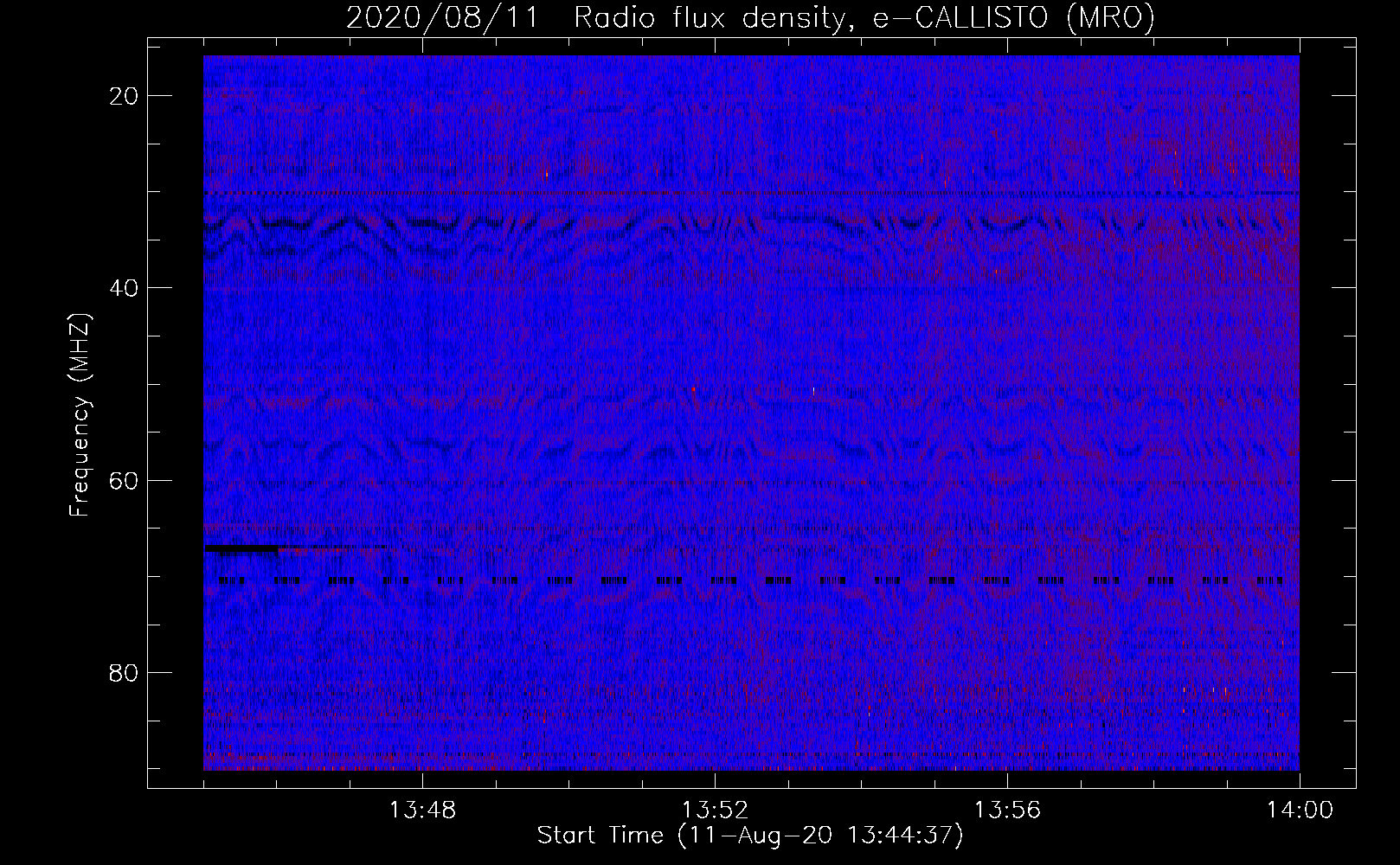Screen dimensions: 1400x865
Task: Click the 14:00 time tick label
Action: (x=1300, y=811)
